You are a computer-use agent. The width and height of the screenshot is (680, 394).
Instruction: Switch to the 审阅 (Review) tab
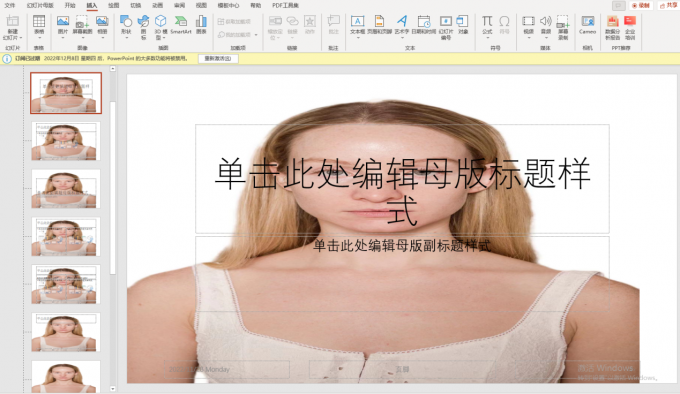pyautogui.click(x=180, y=6)
